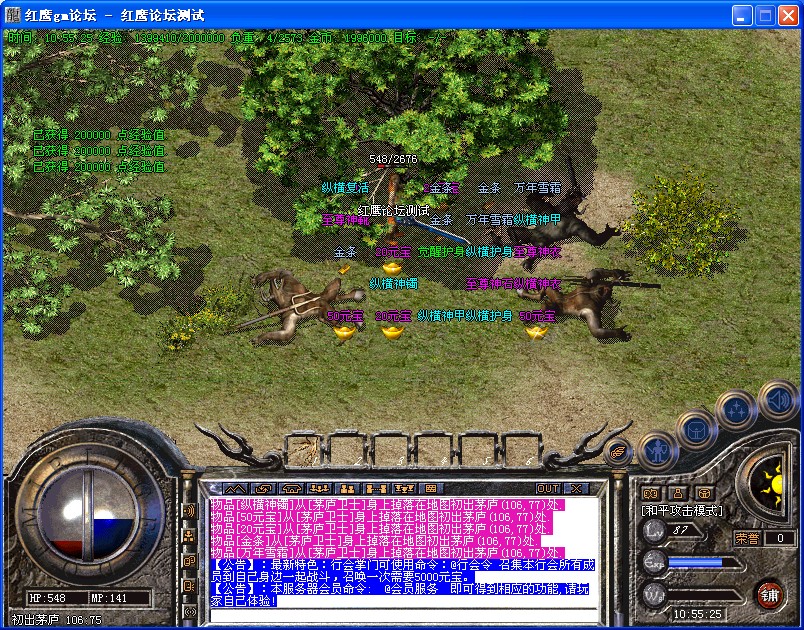Click the 初出茅庐 106:75 map location text

pos(56,620)
